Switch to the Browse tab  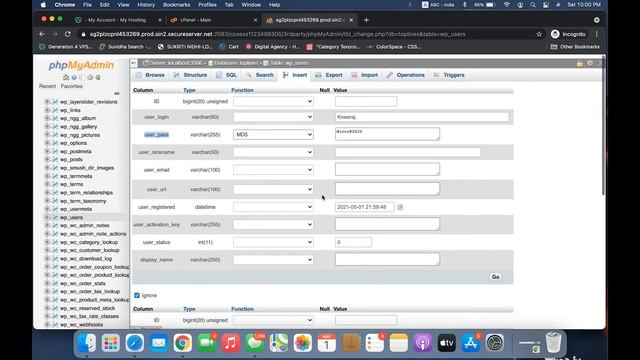click(x=150, y=75)
